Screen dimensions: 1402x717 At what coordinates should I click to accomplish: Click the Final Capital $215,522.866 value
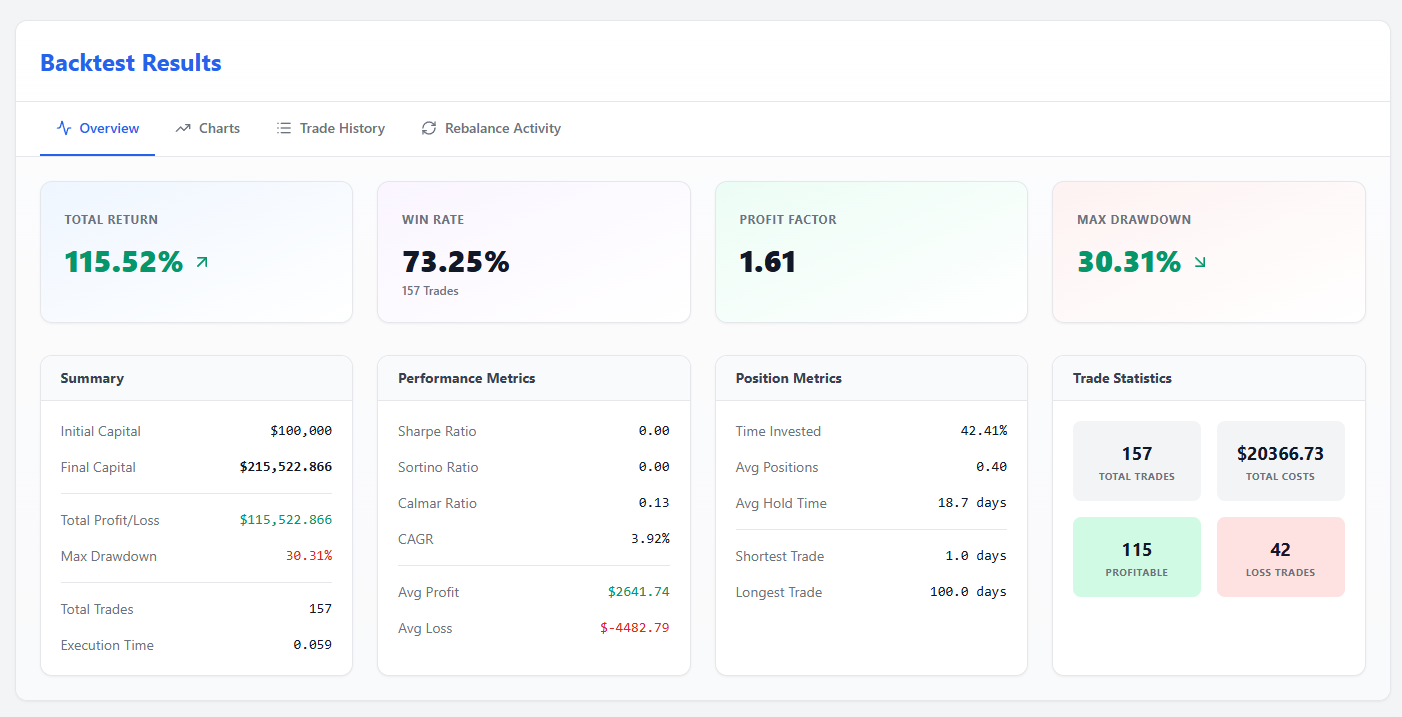click(286, 467)
